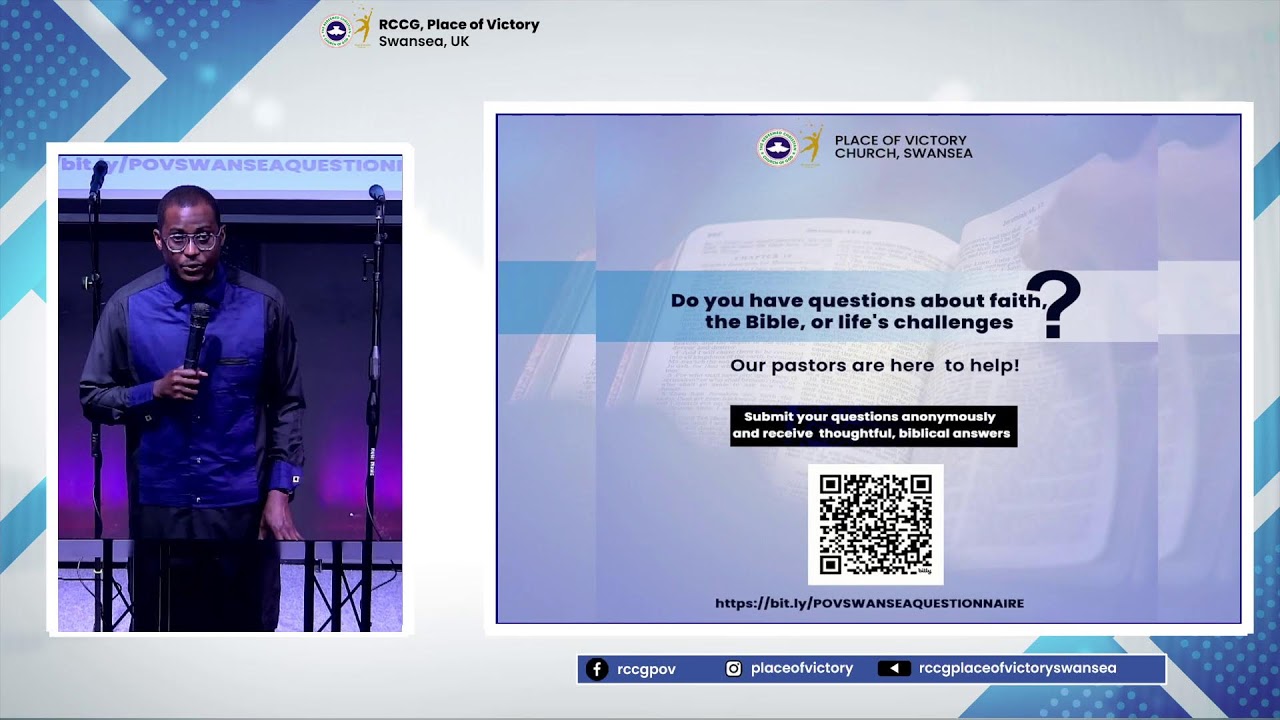Click the 'RCCG, Place of Victory' header title
Screen dimensions: 1280x720
pyautogui.click(x=459, y=24)
